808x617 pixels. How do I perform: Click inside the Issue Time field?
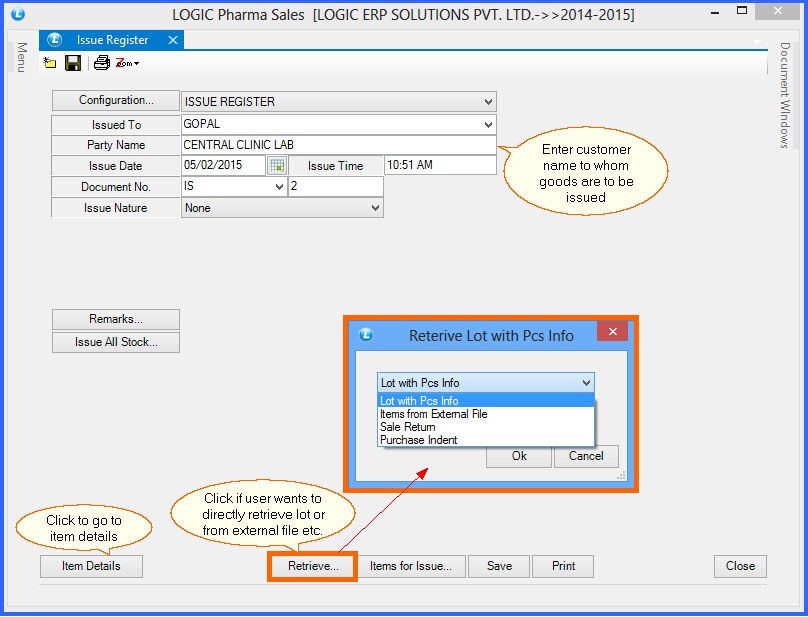tap(440, 165)
